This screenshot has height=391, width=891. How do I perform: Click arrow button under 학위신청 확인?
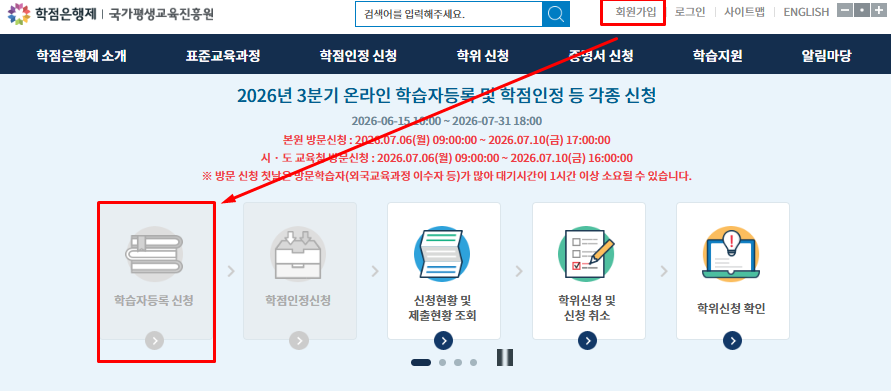pyautogui.click(x=732, y=340)
